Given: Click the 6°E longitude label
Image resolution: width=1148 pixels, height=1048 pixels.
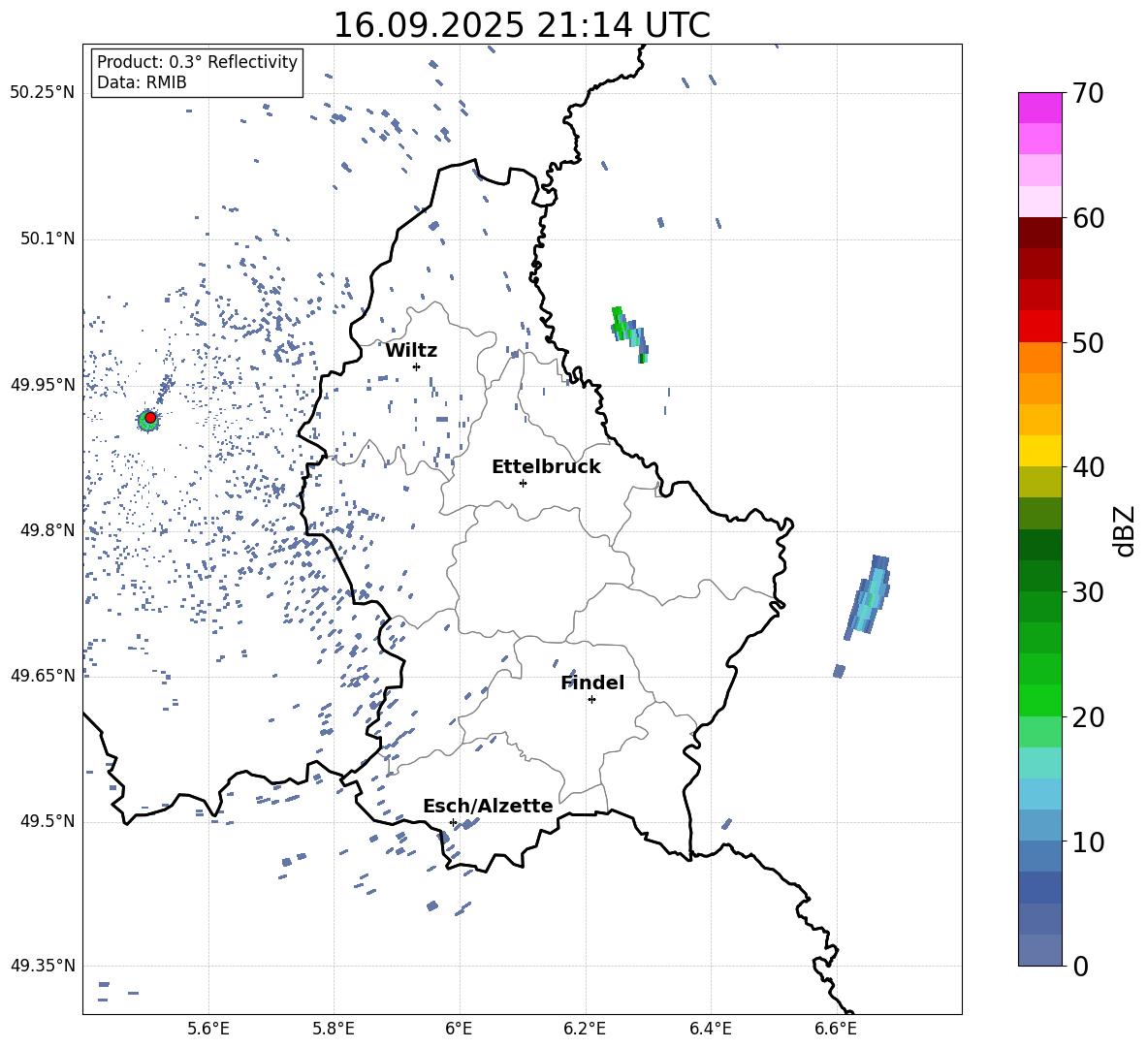Looking at the screenshot, I should coord(459,1030).
